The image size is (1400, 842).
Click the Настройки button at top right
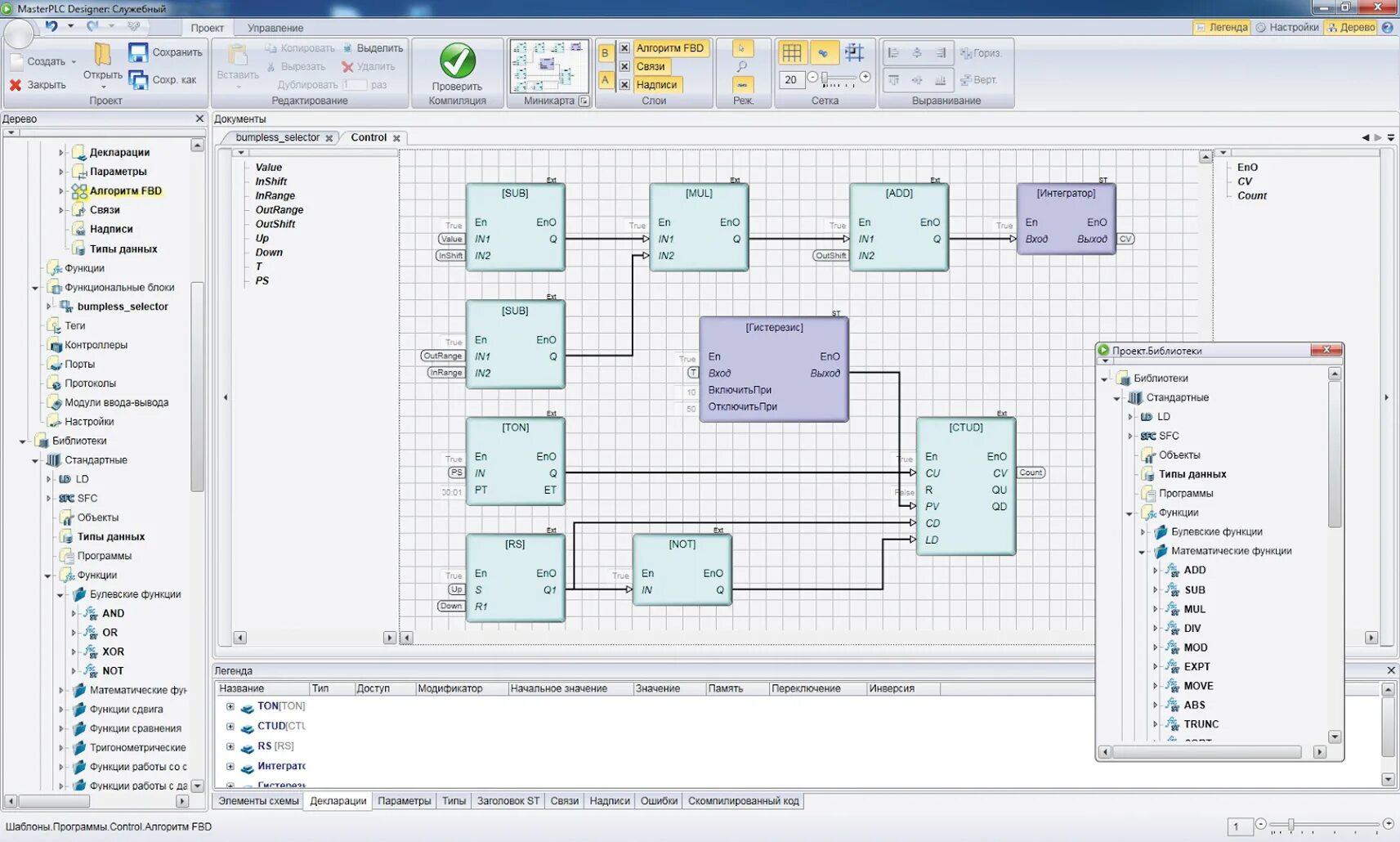coord(1287,27)
